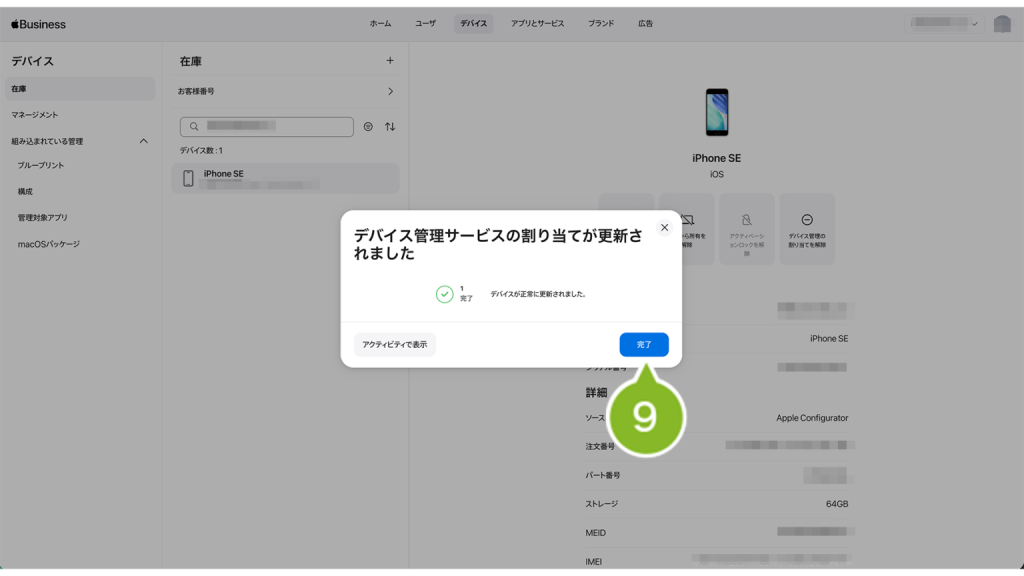The width and height of the screenshot is (1024, 576).
Task: Collapse the 組み込まれている管理 section
Action: pos(143,141)
